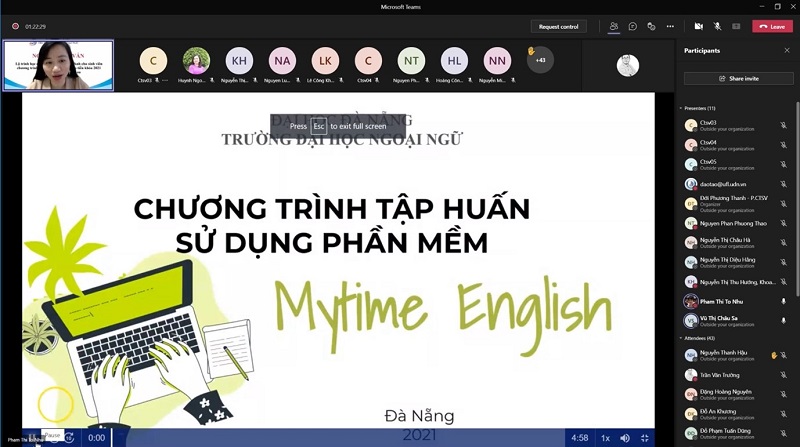Click the Share invite button
The height and width of the screenshot is (447, 800).
[x=738, y=78]
